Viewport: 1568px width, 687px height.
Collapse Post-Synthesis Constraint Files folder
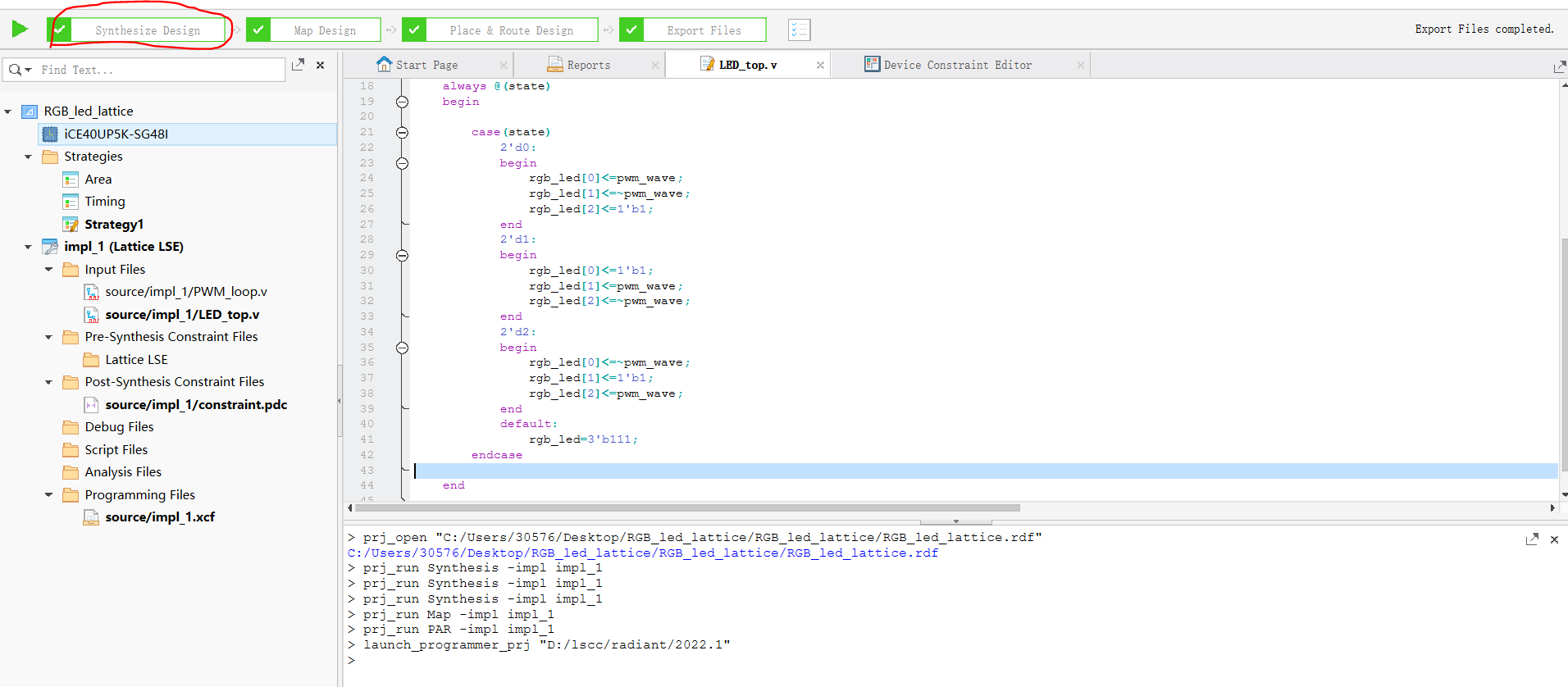pyautogui.click(x=48, y=382)
